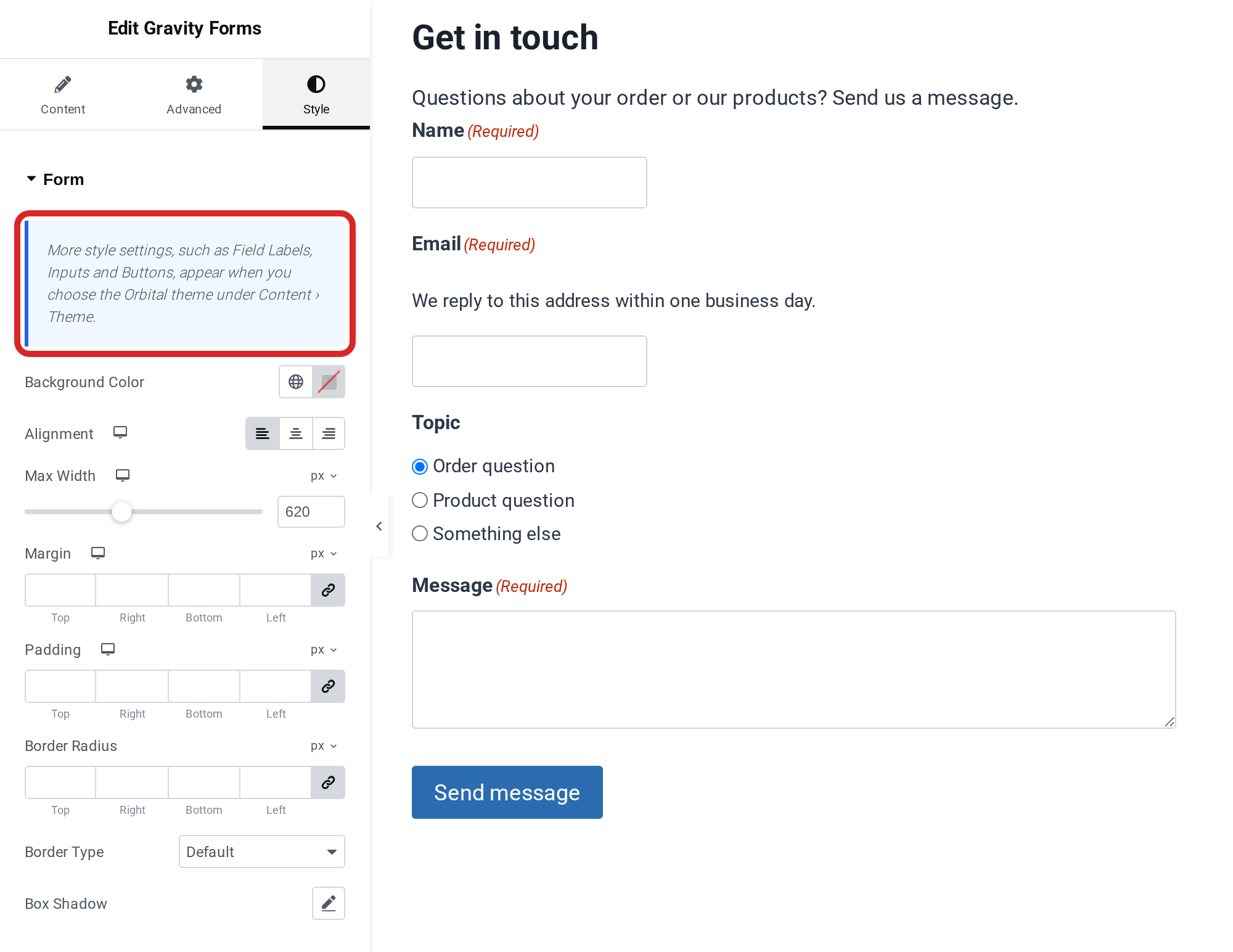
Task: Open Padding unit dropdown
Action: pyautogui.click(x=324, y=649)
